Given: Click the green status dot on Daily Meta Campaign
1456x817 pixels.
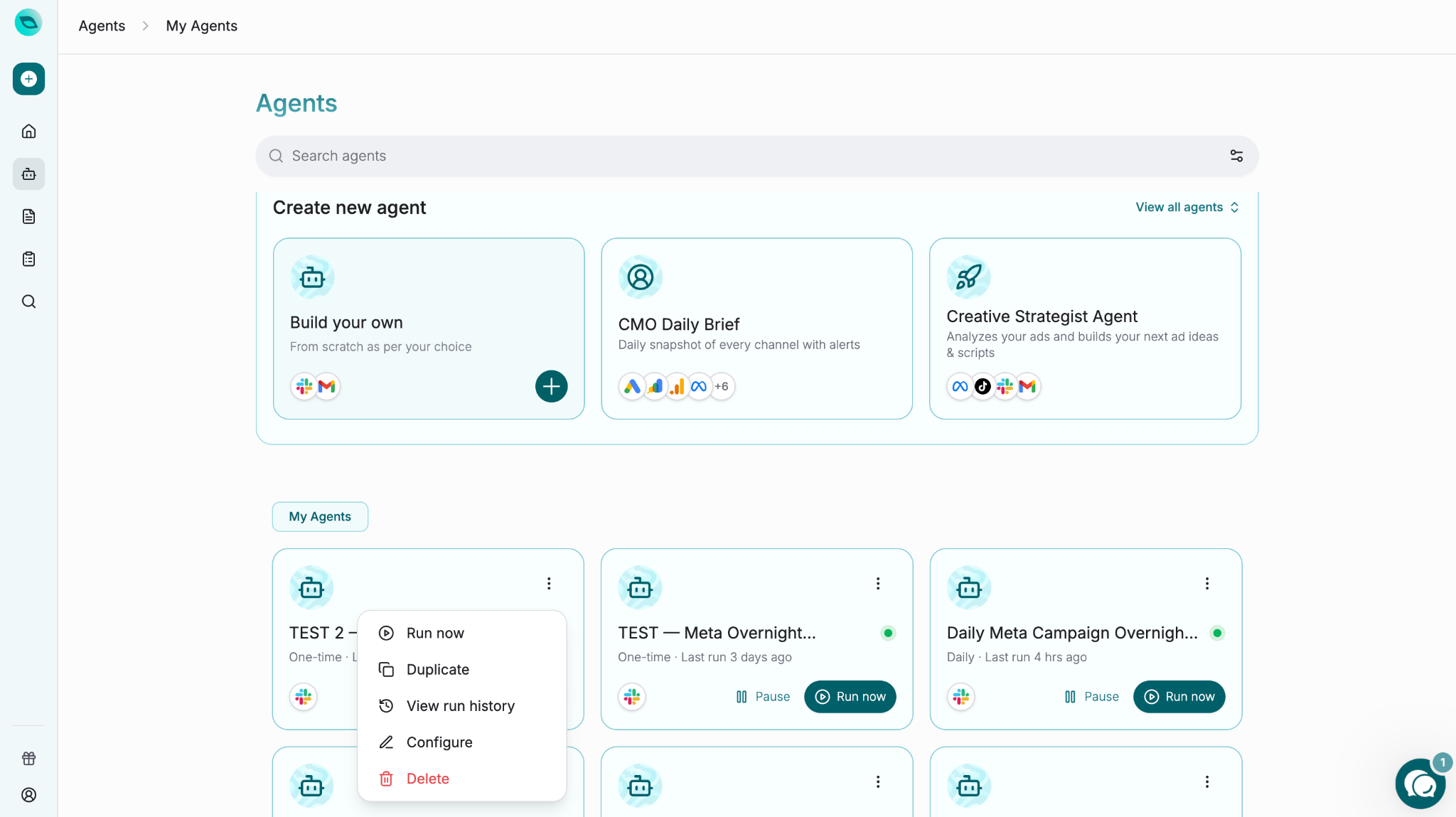Looking at the screenshot, I should click(1217, 633).
